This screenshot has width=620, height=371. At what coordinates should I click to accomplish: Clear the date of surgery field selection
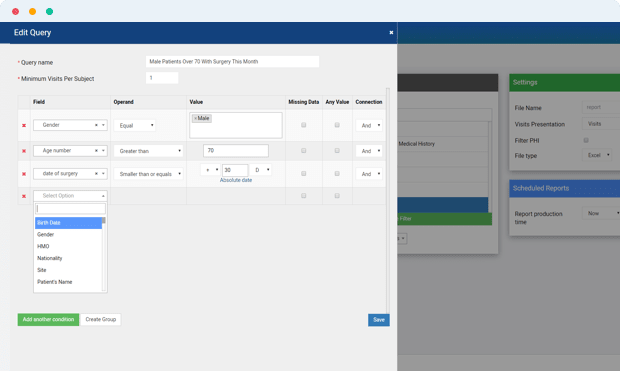[96, 174]
